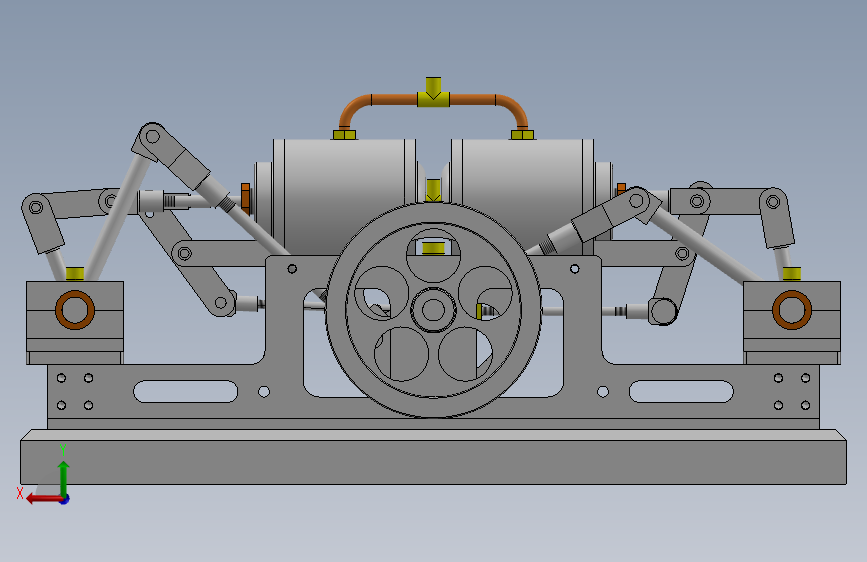Screen dimensions: 867x562
Task: Click the green Y axis arrow
Action: coord(64,478)
